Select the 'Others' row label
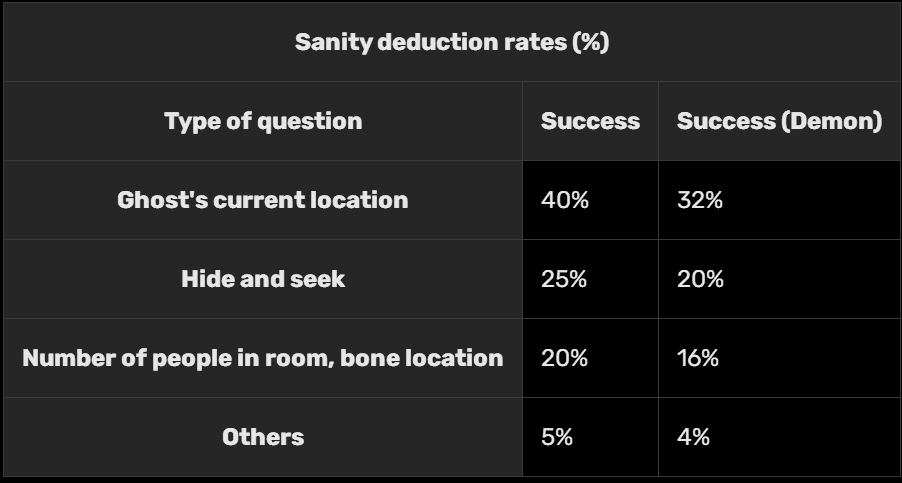This screenshot has width=902, height=483. (263, 437)
